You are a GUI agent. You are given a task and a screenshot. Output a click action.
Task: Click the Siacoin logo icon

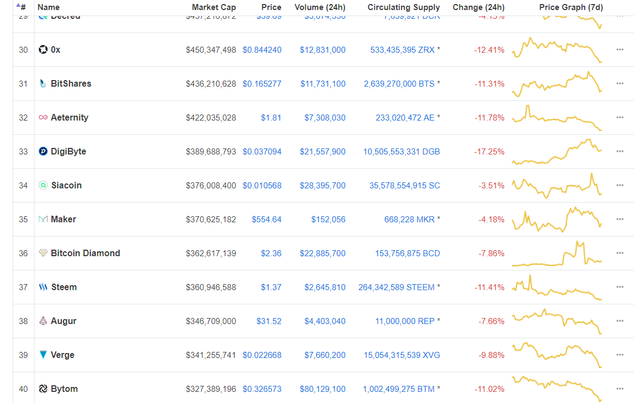43,185
